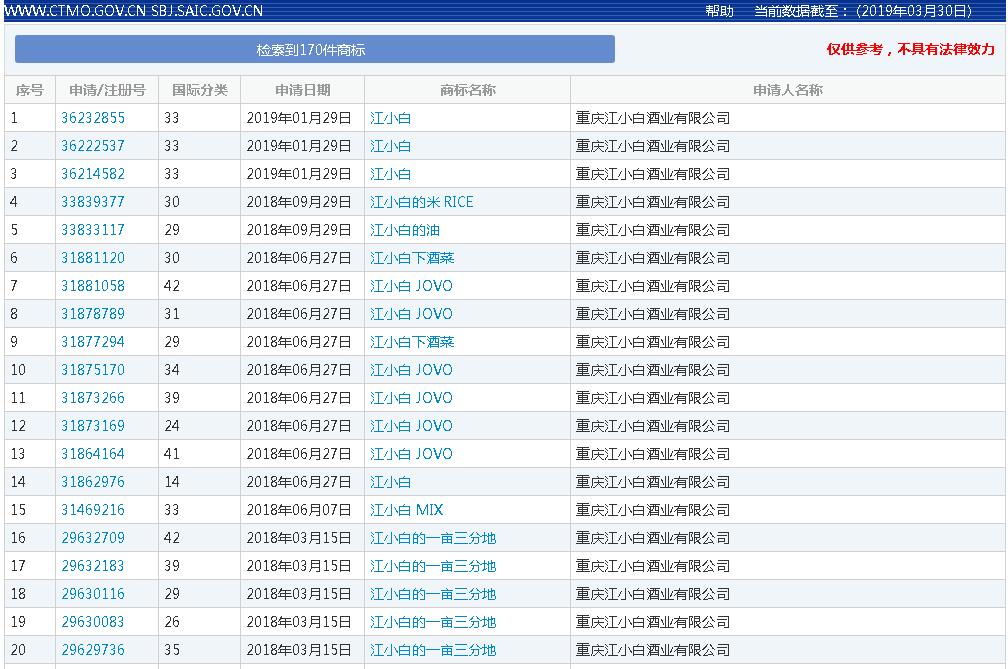Open 江小白下酒菜 name in row 31877294

click(x=412, y=342)
